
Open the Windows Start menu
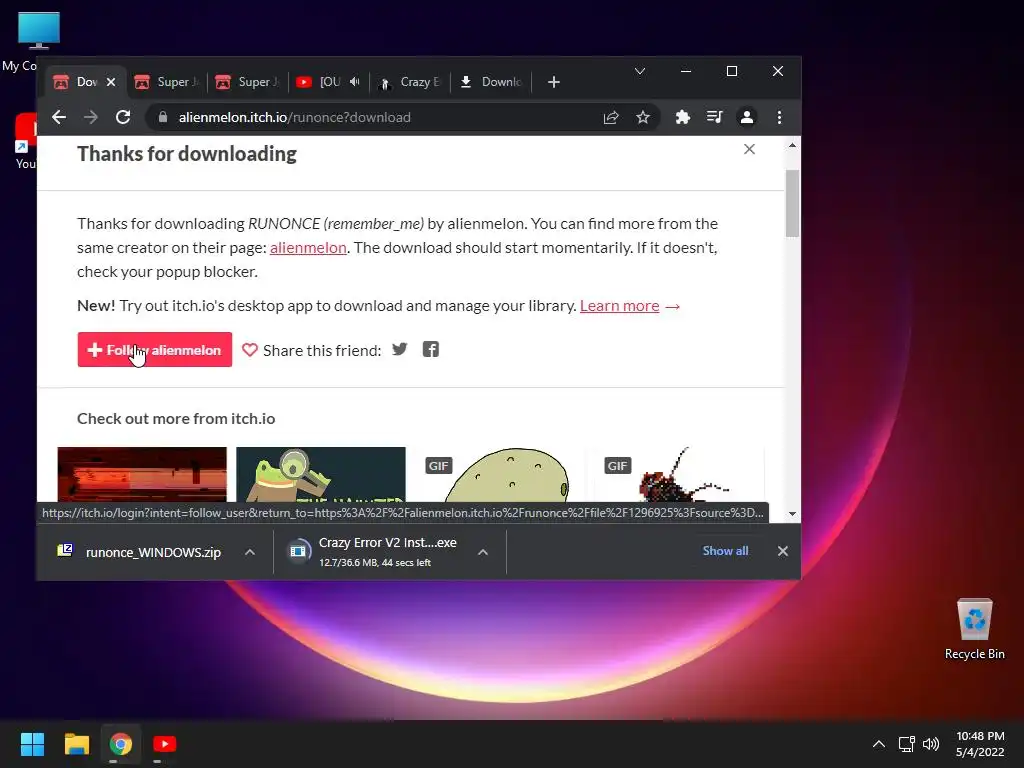tap(32, 744)
